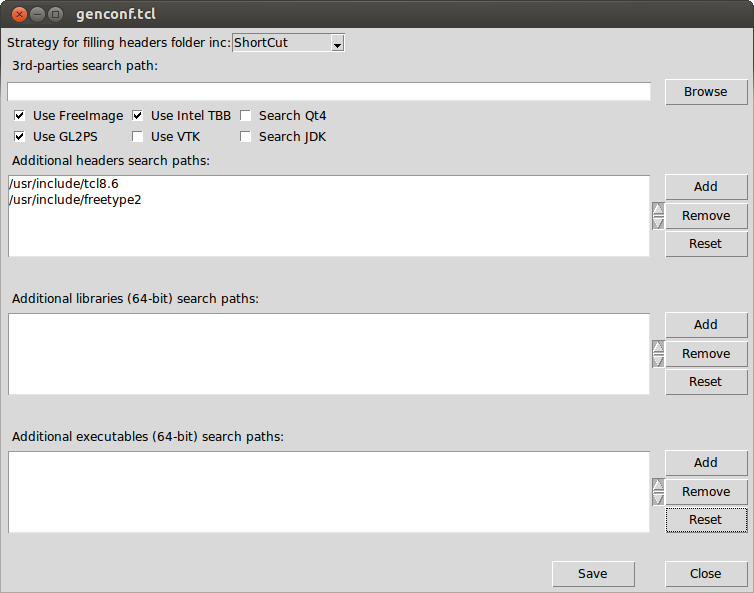Disable the Use Intel TBB option
The width and height of the screenshot is (754, 593).
pos(138,116)
